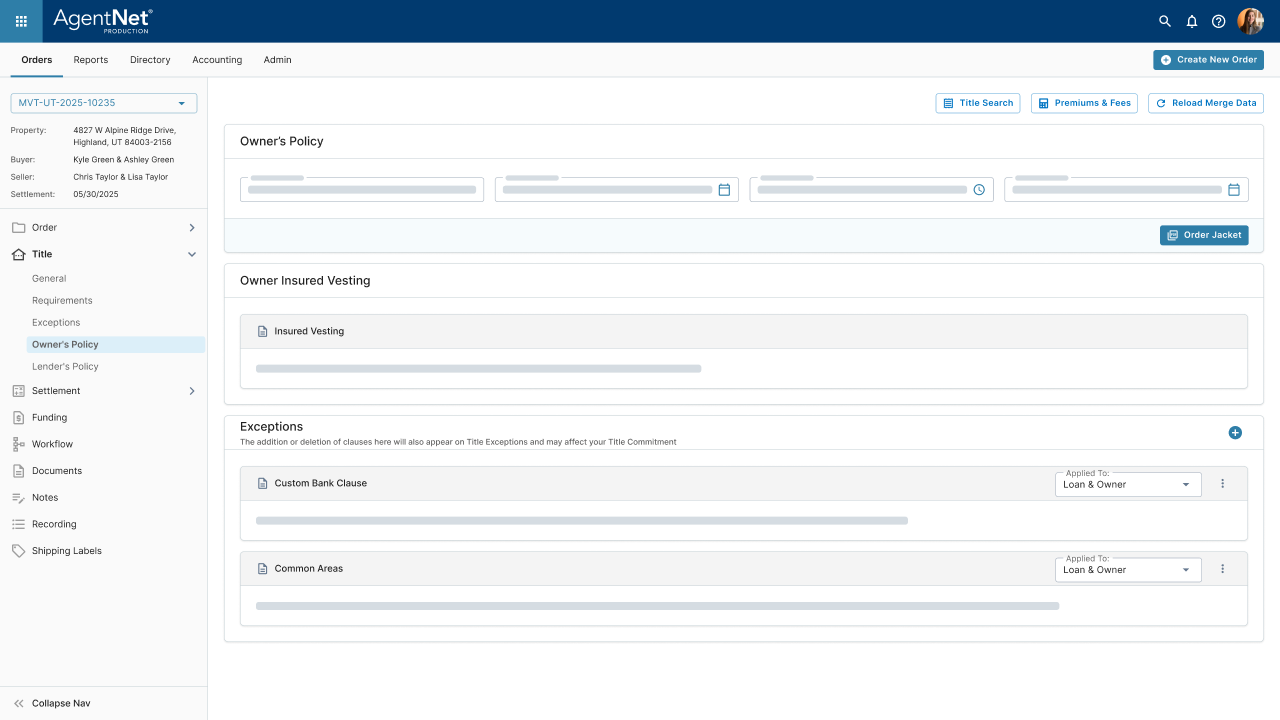Open the user profile avatar
Viewport: 1280px width, 720px height.
pyautogui.click(x=1251, y=21)
